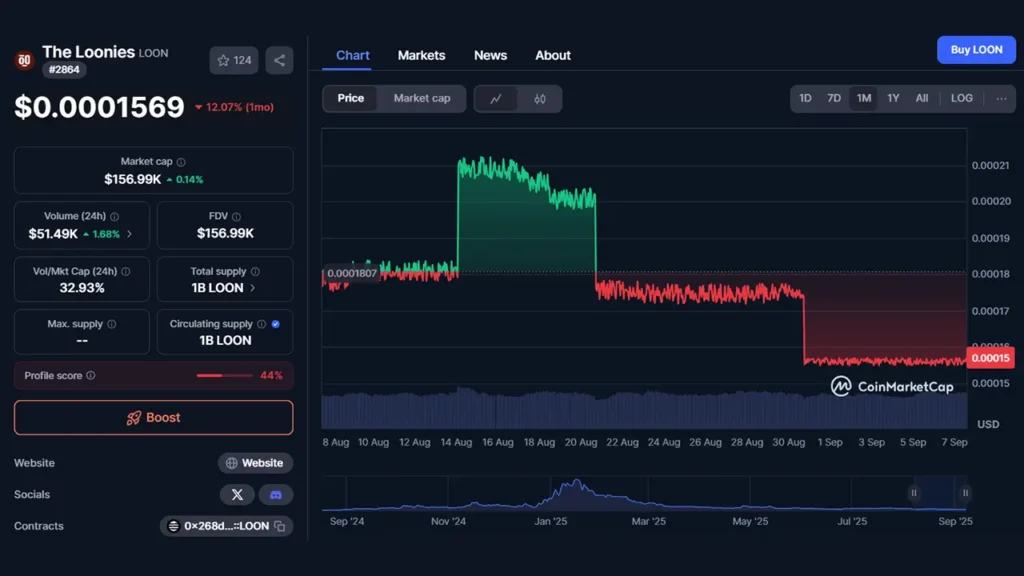Add The Loonies to watchlist star

tap(233, 60)
